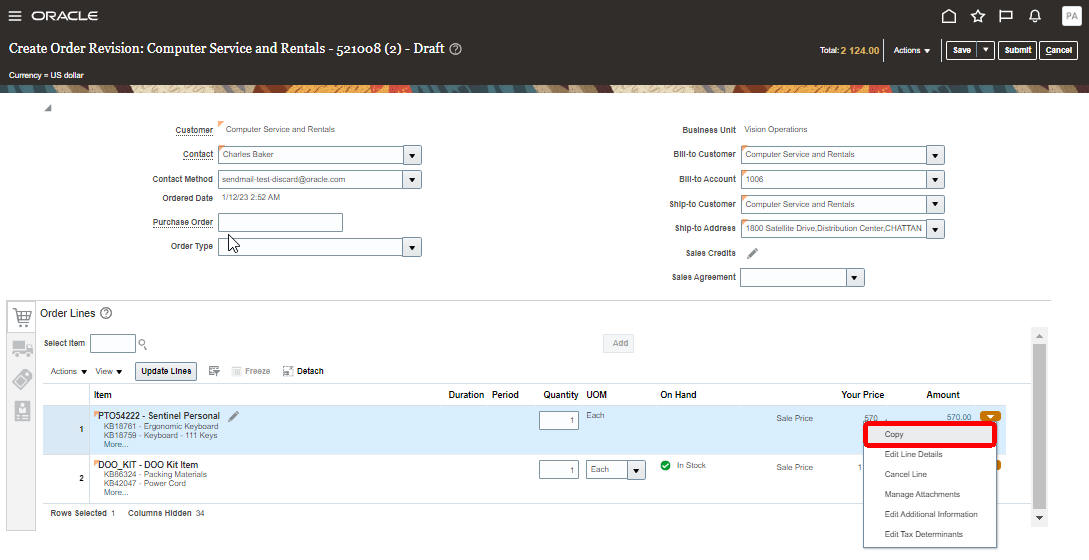Click the Submit button

tap(1017, 50)
